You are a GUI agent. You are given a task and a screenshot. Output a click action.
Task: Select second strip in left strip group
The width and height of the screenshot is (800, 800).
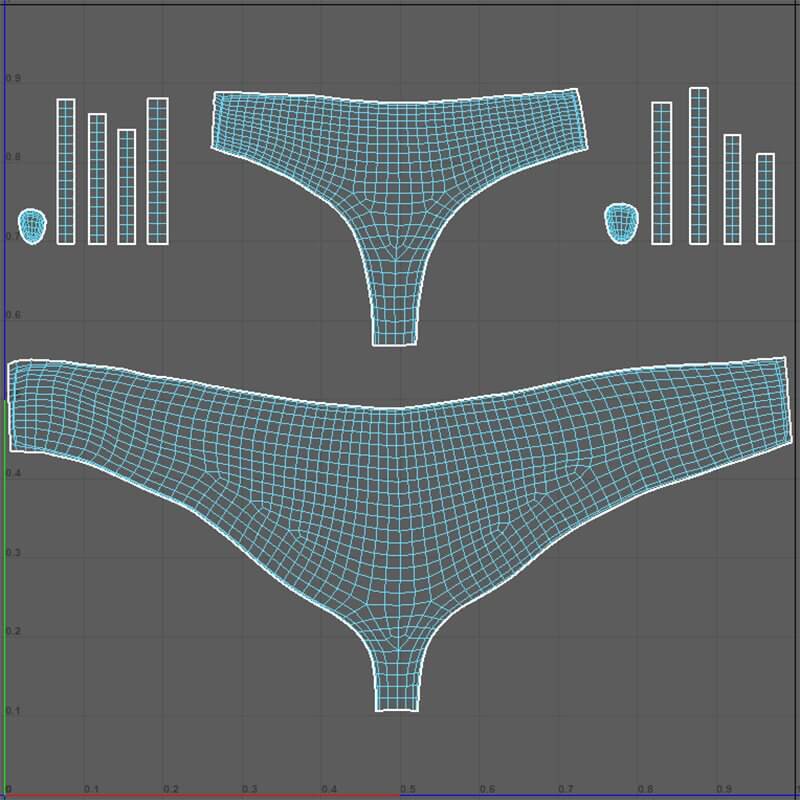click(x=97, y=178)
